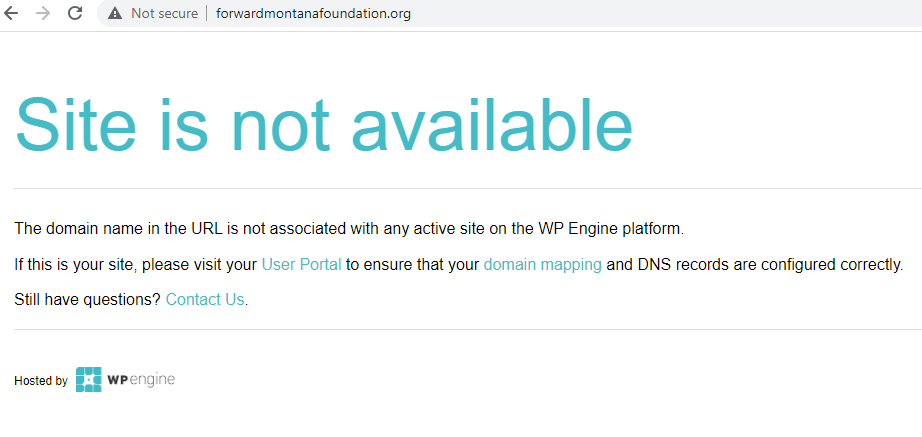Image resolution: width=922 pixels, height=437 pixels.
Task: Click the "WP Engine platform" text
Action: point(620,229)
